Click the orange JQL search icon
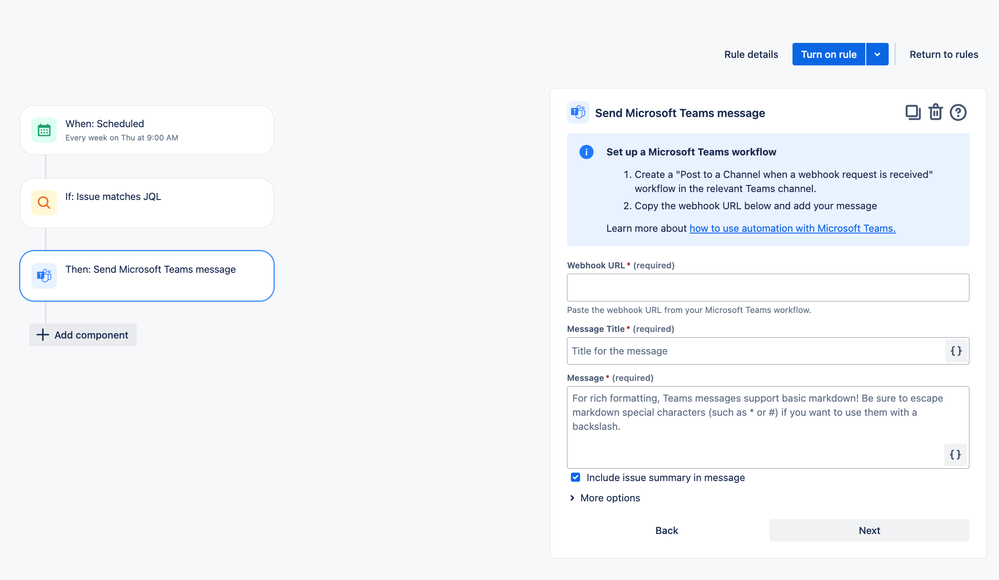Viewport: 999px width, 580px height. click(44, 203)
